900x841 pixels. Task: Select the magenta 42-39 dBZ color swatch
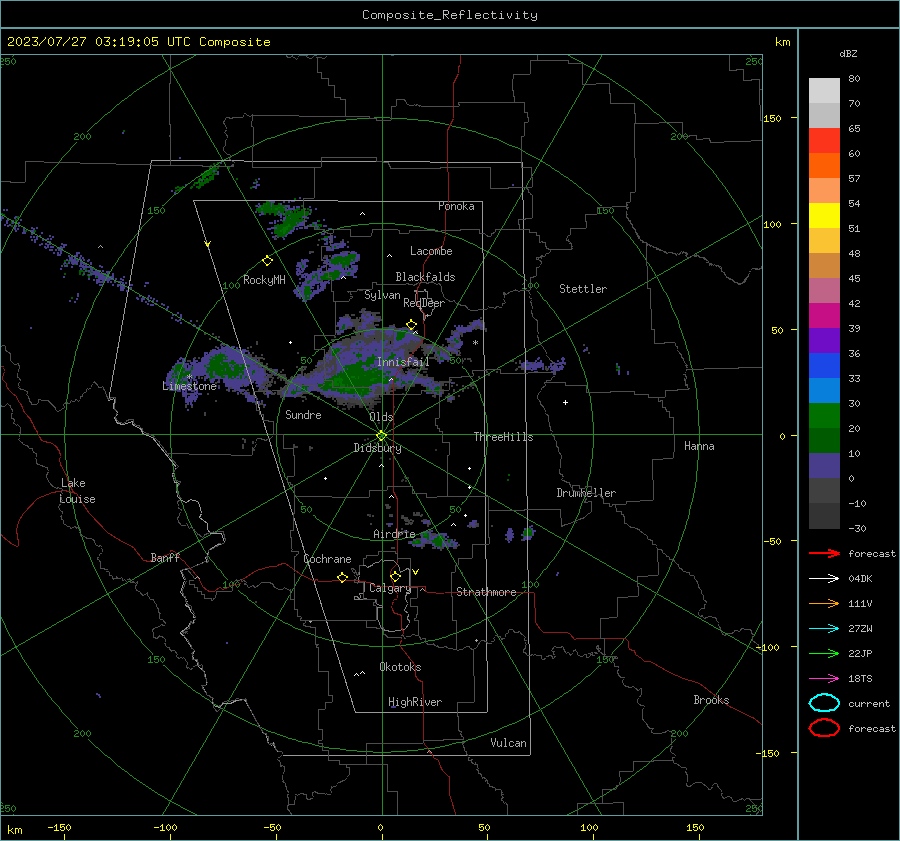tap(824, 316)
